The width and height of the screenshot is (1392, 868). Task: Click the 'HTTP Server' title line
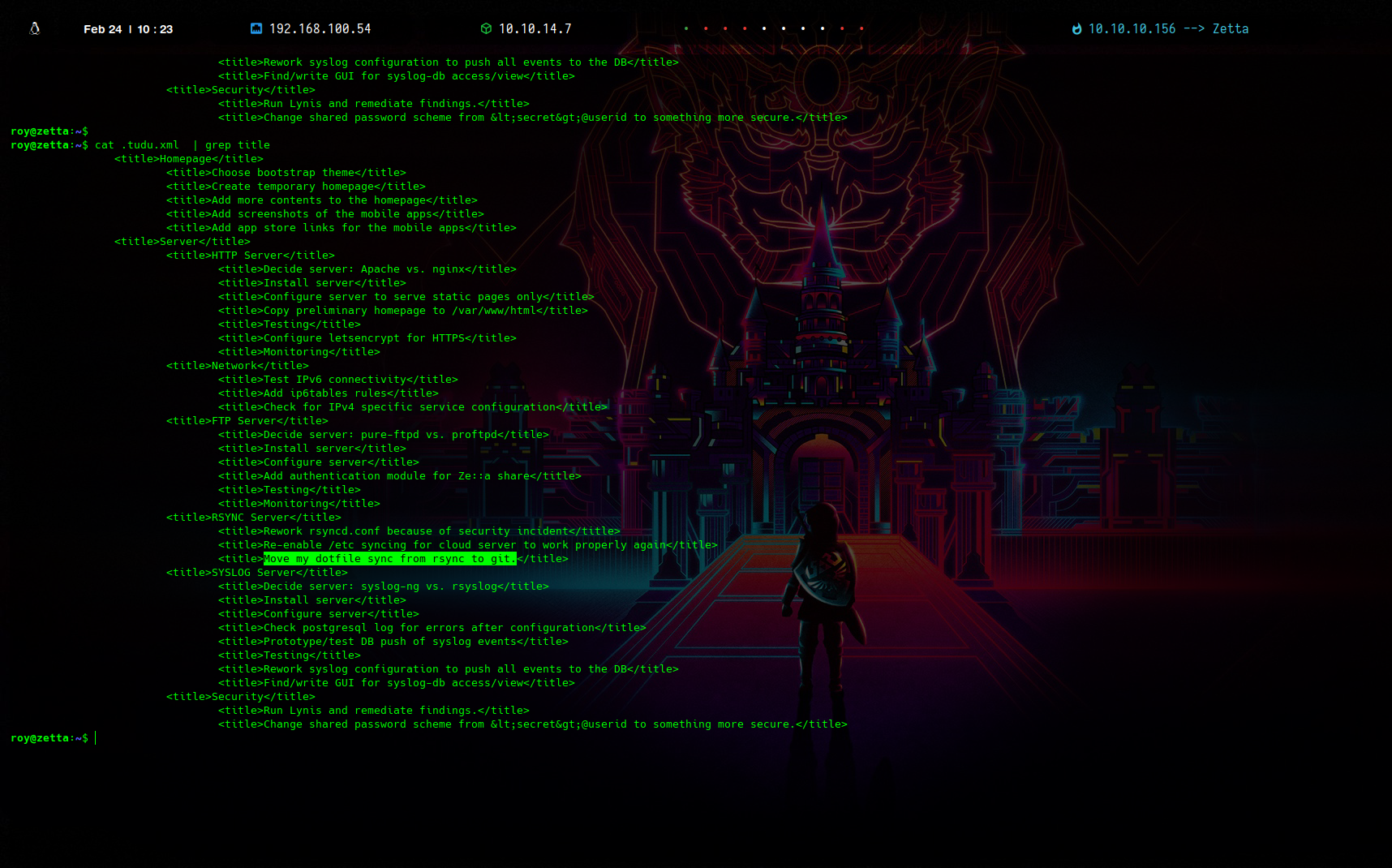pos(251,256)
